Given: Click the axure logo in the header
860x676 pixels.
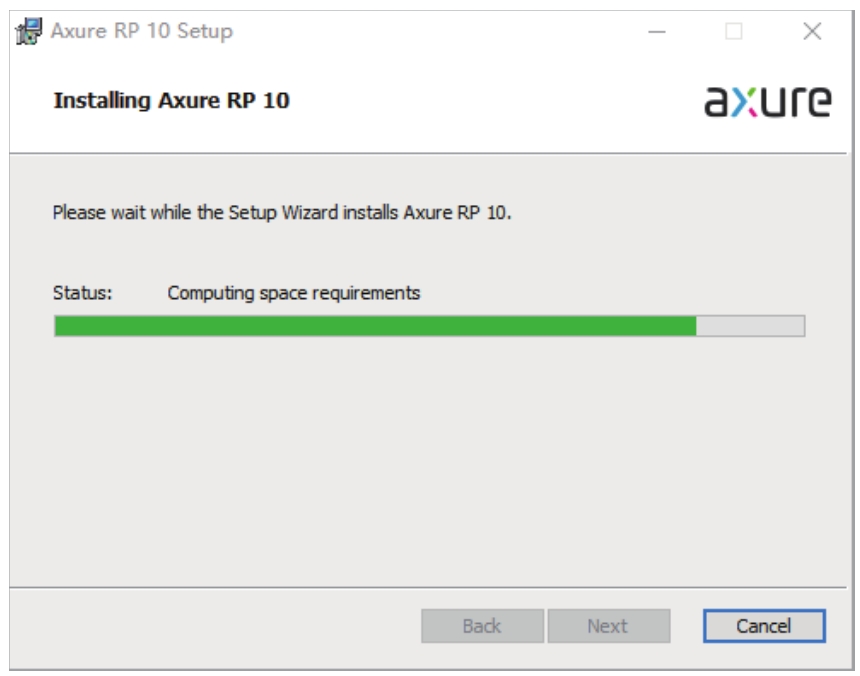Looking at the screenshot, I should pos(767,101).
